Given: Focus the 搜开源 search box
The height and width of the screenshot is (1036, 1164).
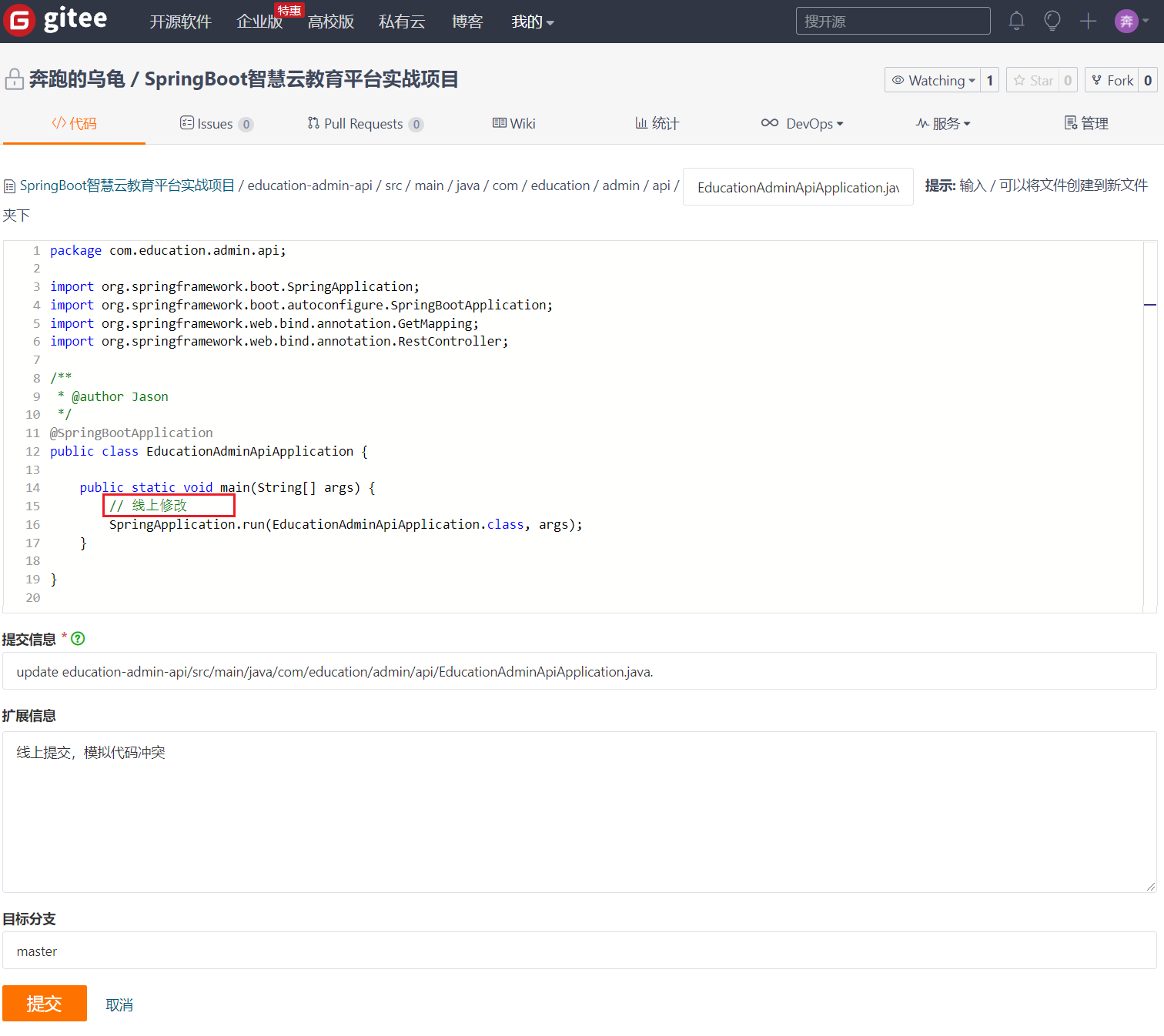Looking at the screenshot, I should pos(893,21).
